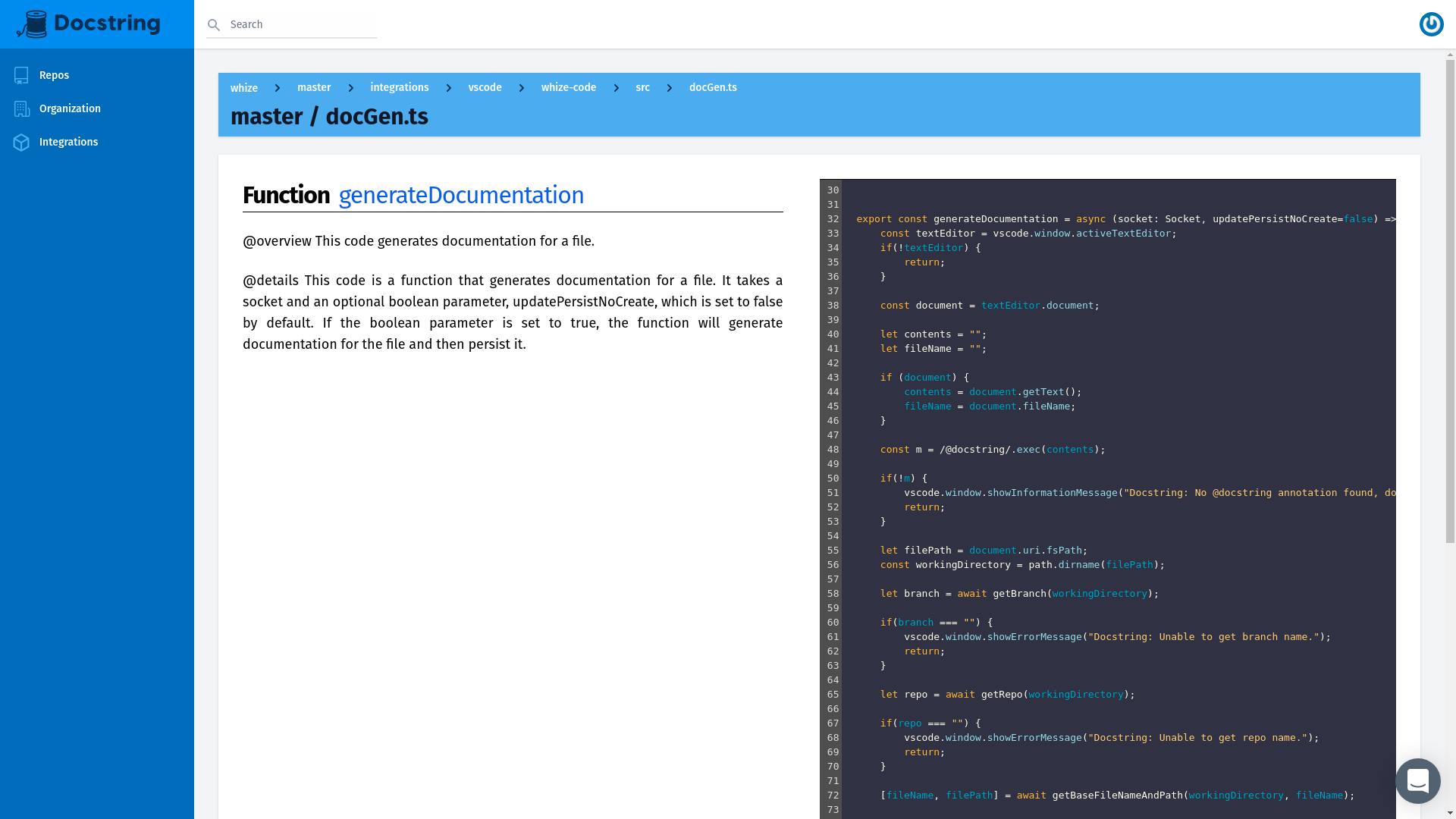1456x819 pixels.
Task: Navigate to integrations breadcrumb
Action: [x=400, y=87]
